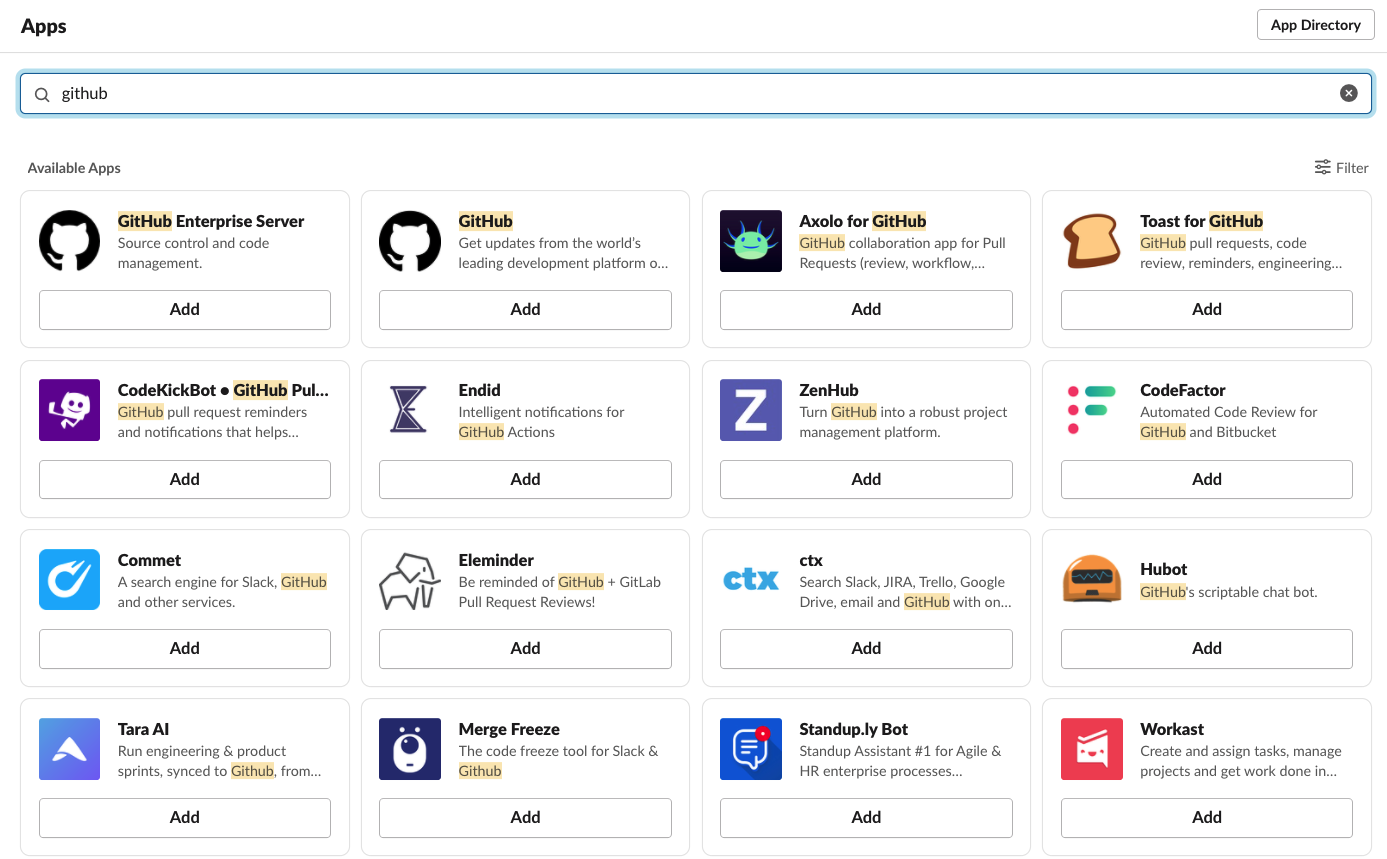Click 'Source control and code management.' description

(193, 253)
